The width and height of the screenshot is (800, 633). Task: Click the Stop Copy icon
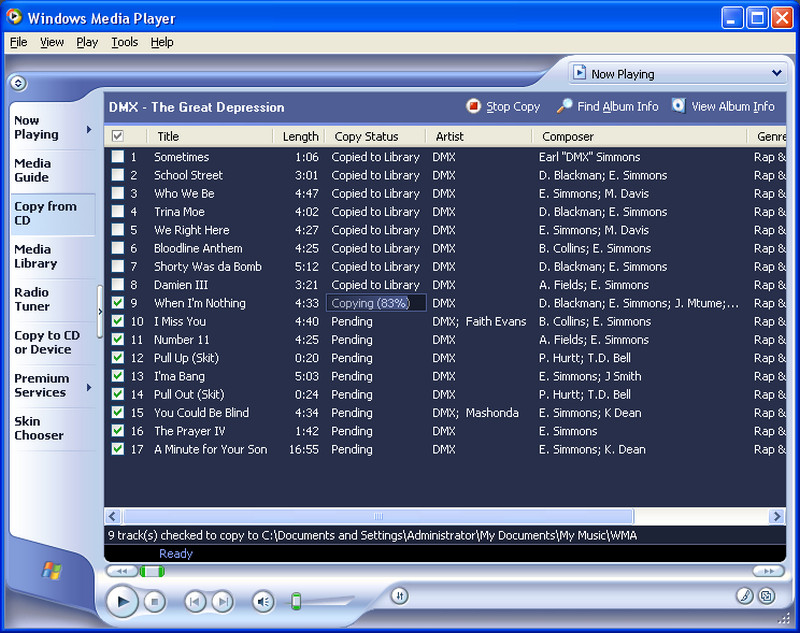pos(474,106)
